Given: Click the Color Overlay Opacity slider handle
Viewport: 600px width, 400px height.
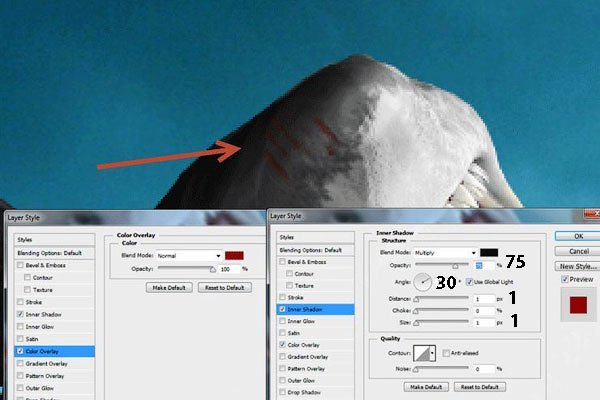Looking at the screenshot, I should point(213,269).
